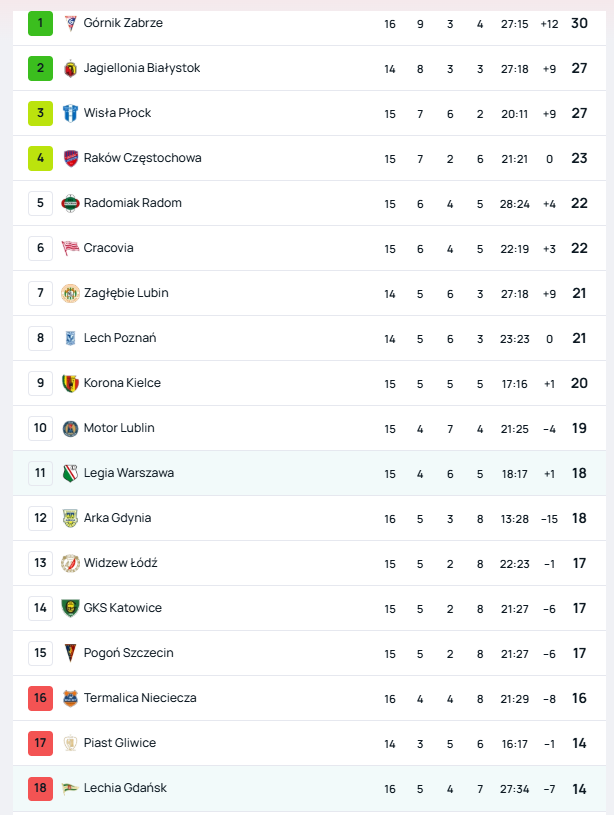Select the Motor Lublin team name

(119, 428)
